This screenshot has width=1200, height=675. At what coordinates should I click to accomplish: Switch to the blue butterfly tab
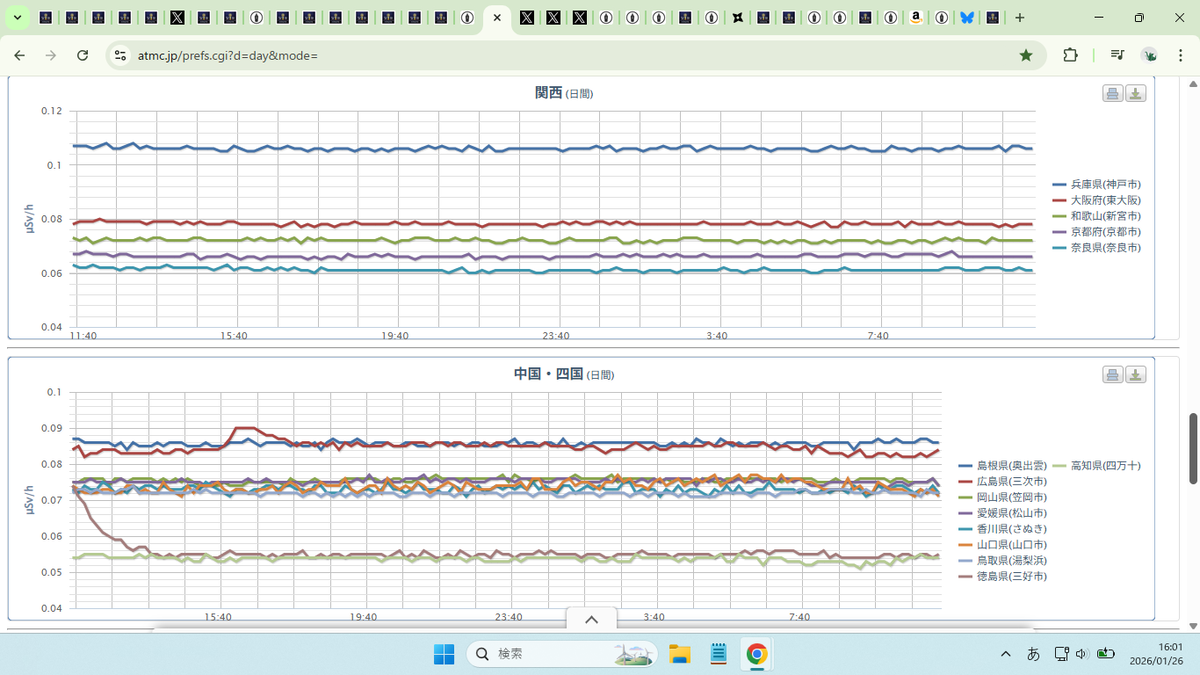[x=967, y=18]
